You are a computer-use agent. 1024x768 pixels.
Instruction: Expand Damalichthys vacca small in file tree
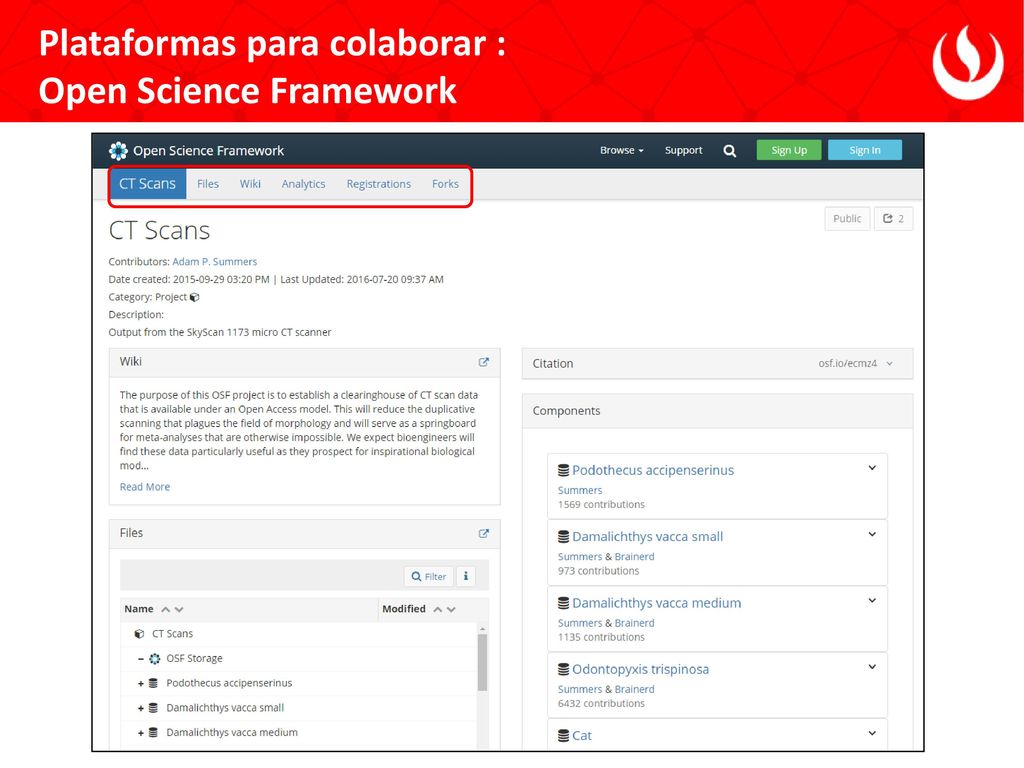click(141, 708)
